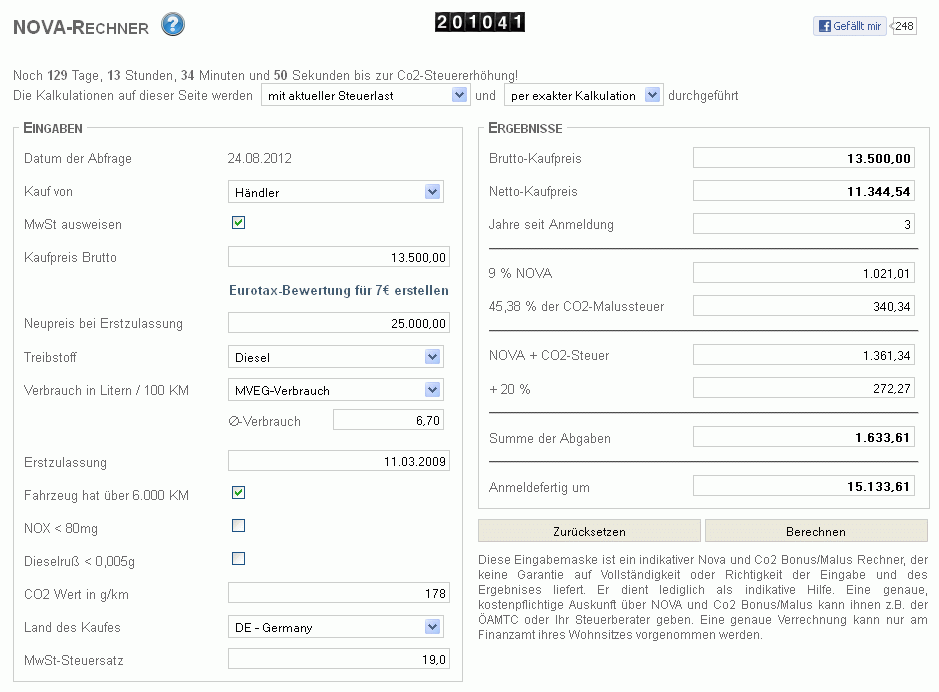The height and width of the screenshot is (692, 939).
Task: Click the 'Summe der Abgaben' result field
Action: click(x=804, y=437)
